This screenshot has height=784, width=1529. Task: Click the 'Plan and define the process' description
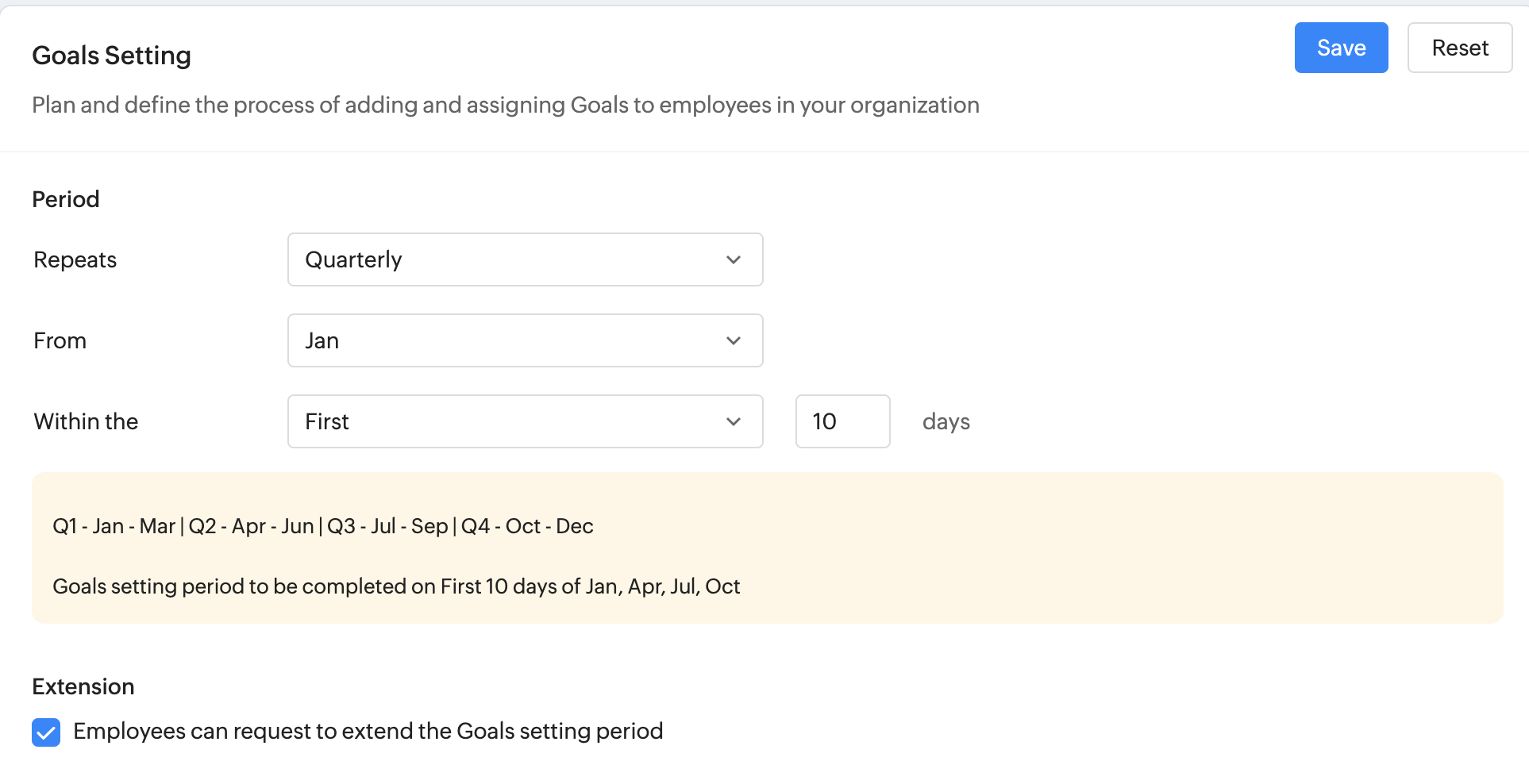(x=505, y=105)
